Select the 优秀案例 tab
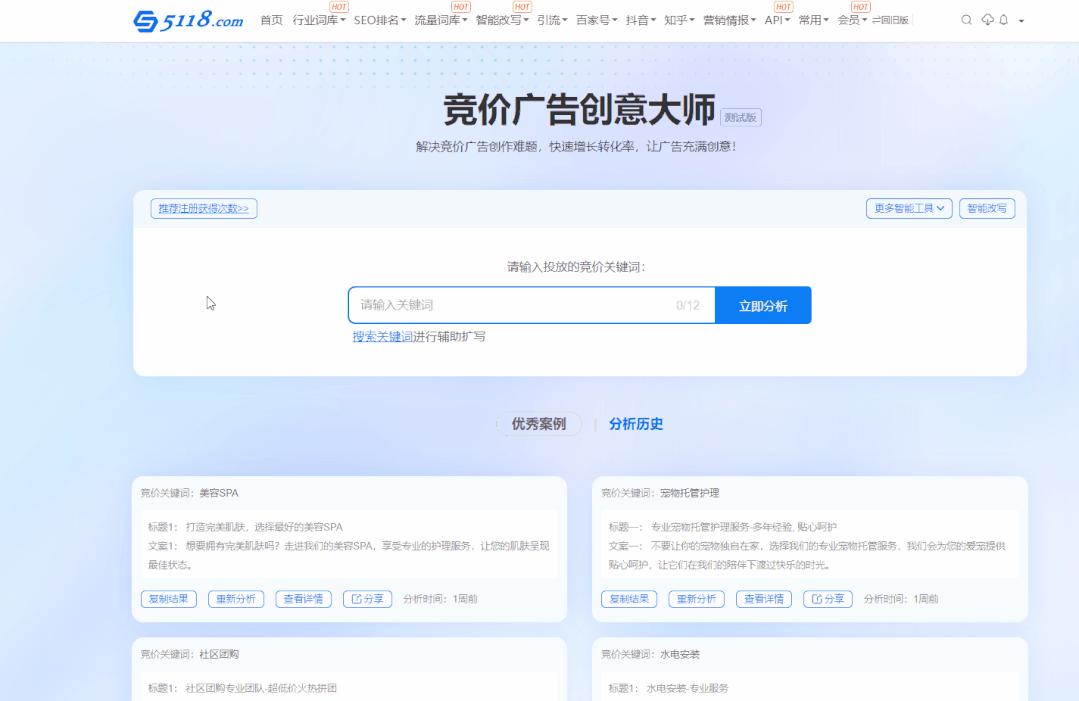This screenshot has height=701, width=1079. 539,424
